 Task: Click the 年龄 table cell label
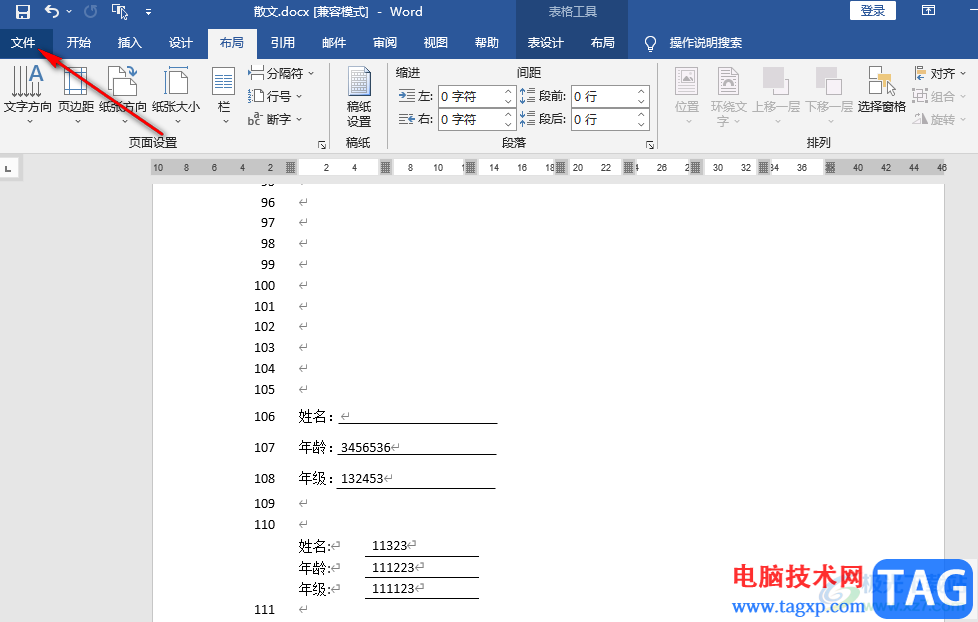point(314,568)
